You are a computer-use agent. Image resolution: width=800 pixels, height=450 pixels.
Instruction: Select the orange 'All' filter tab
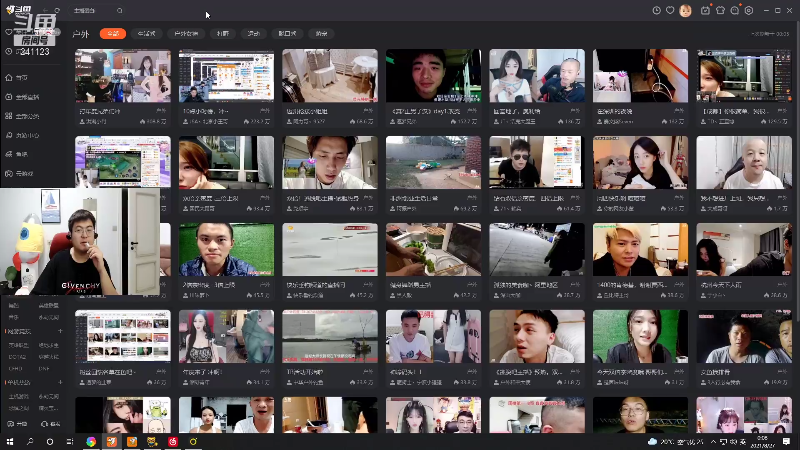pos(113,34)
